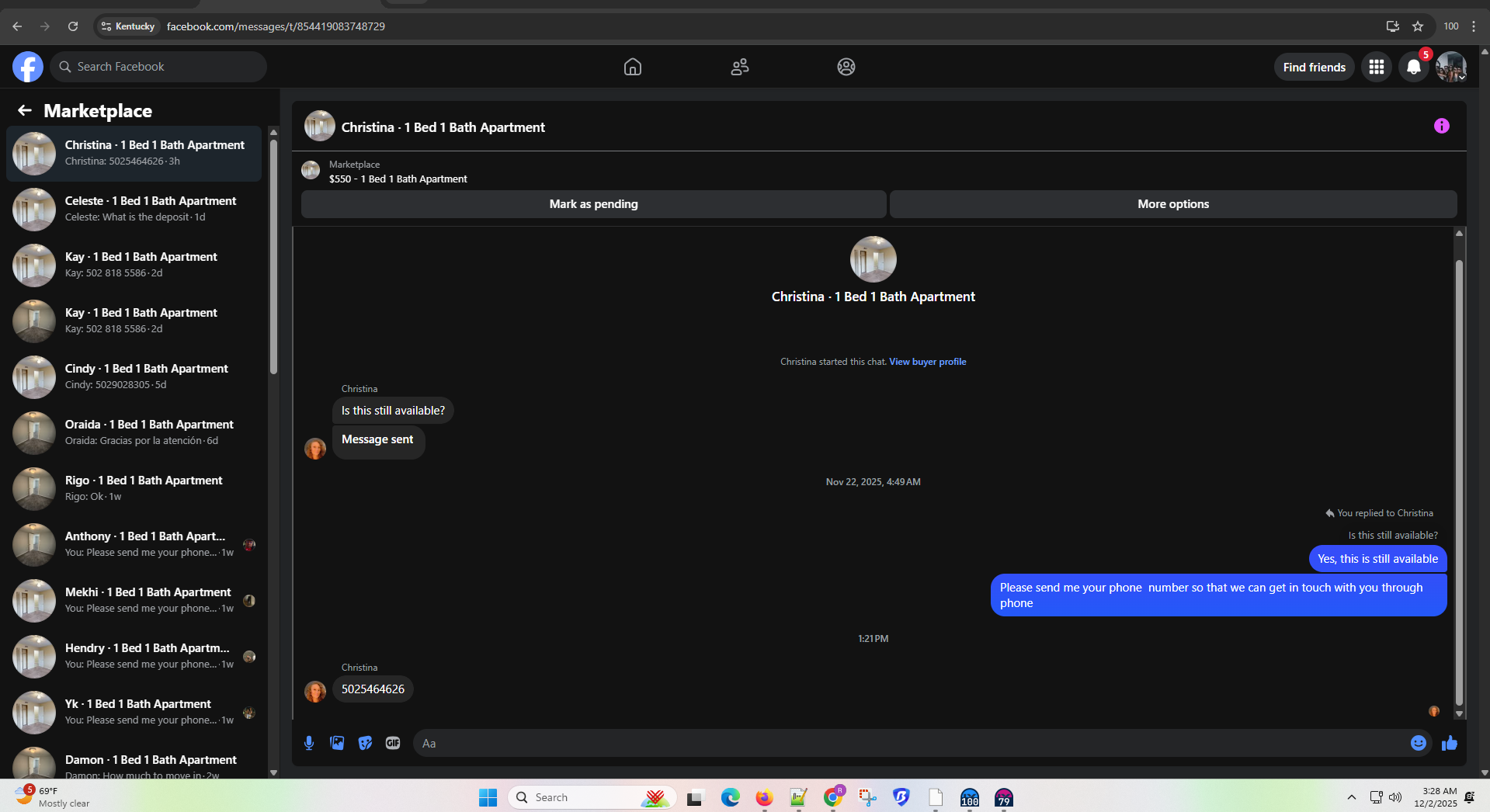The width and height of the screenshot is (1490, 812).
Task: Open the volume icon in the system tray
Action: (1395, 797)
